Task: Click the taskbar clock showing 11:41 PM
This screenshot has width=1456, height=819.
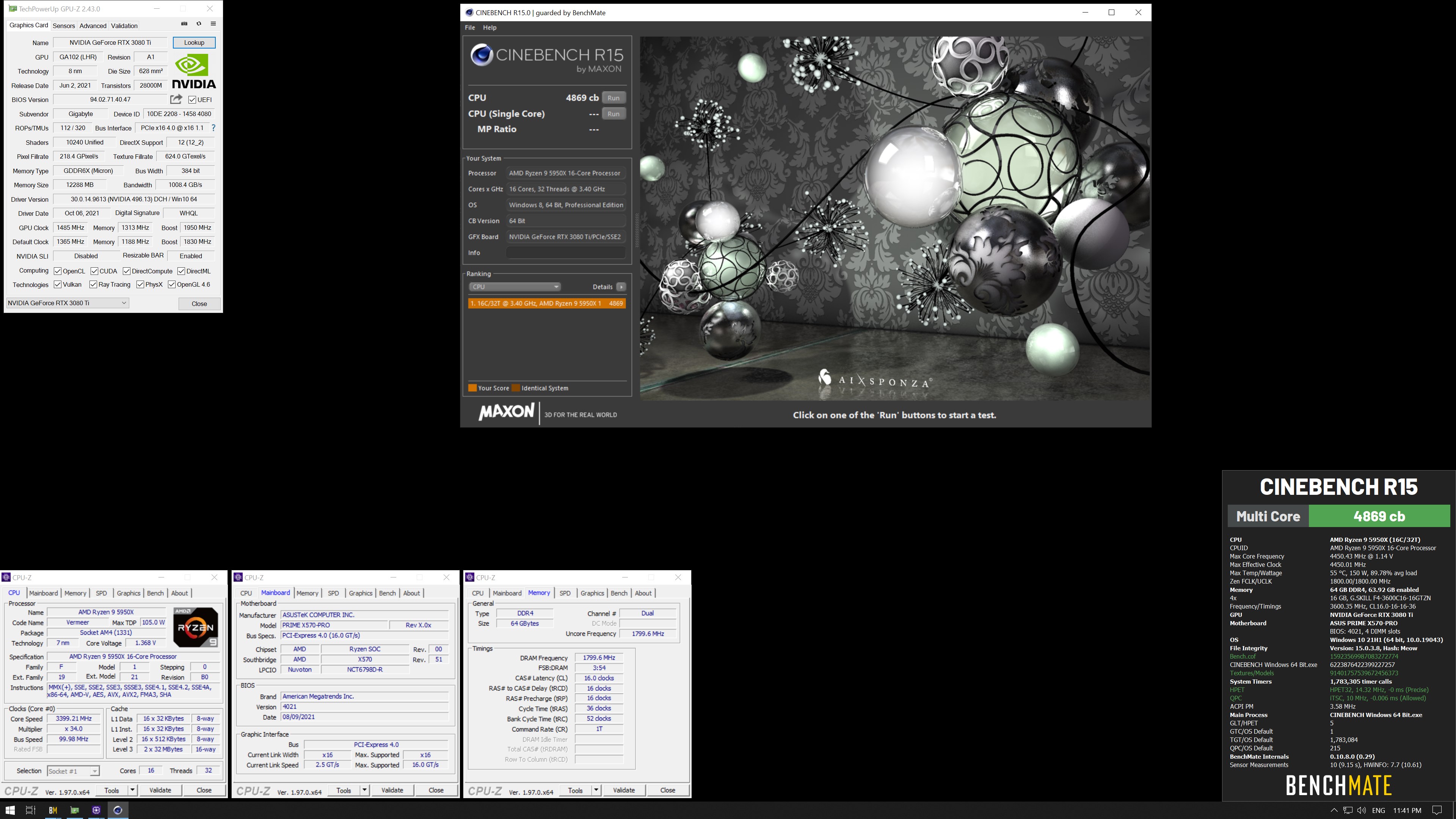Action: tap(1407, 810)
